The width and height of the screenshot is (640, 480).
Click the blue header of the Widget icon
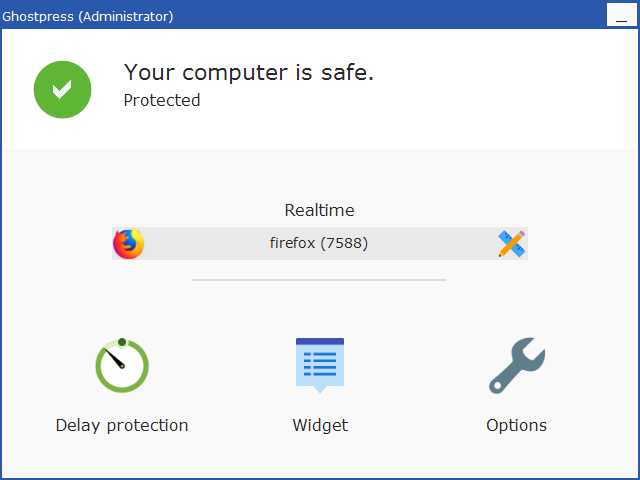click(320, 341)
